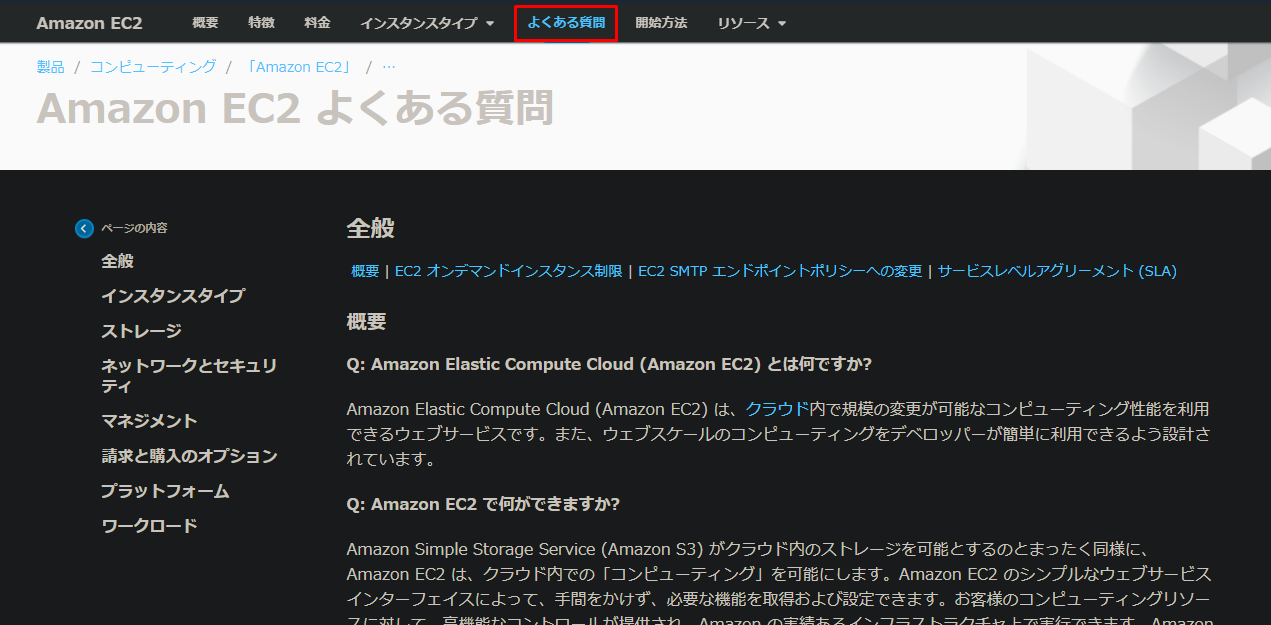Expand the breadcrumb ellipsis

tap(389, 67)
